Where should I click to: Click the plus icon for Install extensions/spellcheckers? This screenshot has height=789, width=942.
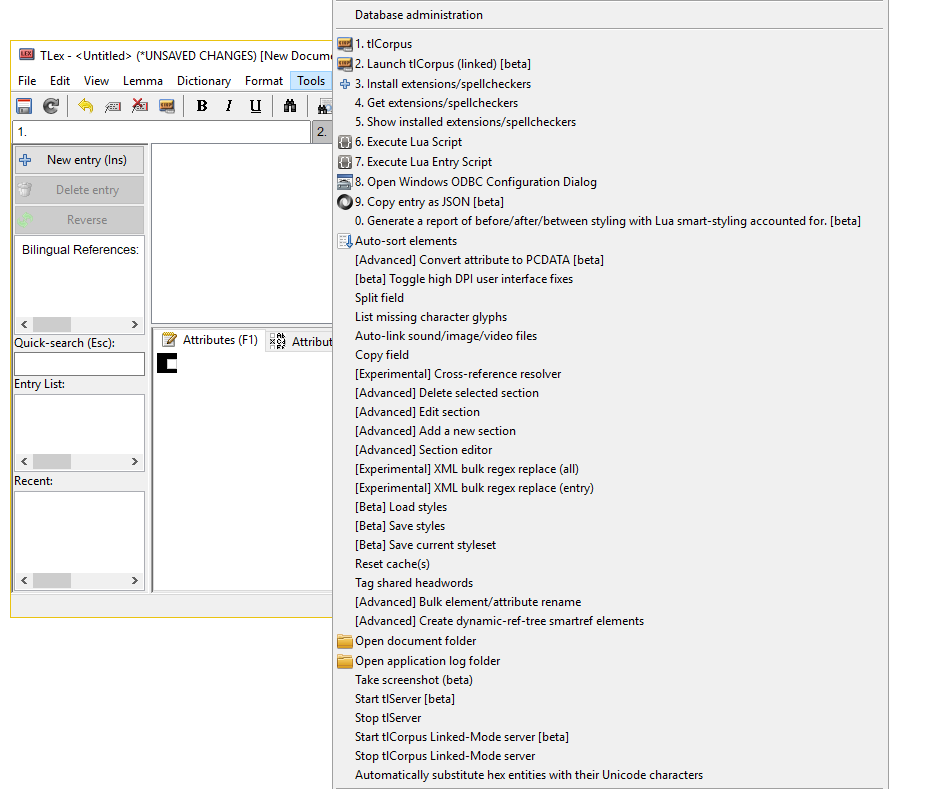345,84
